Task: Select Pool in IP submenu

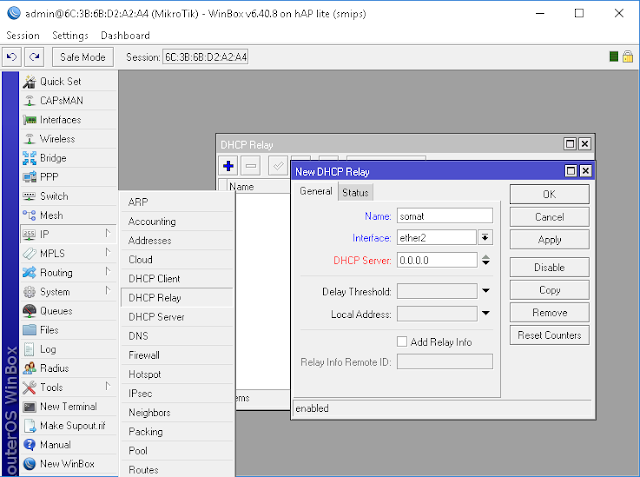Action: [177, 451]
